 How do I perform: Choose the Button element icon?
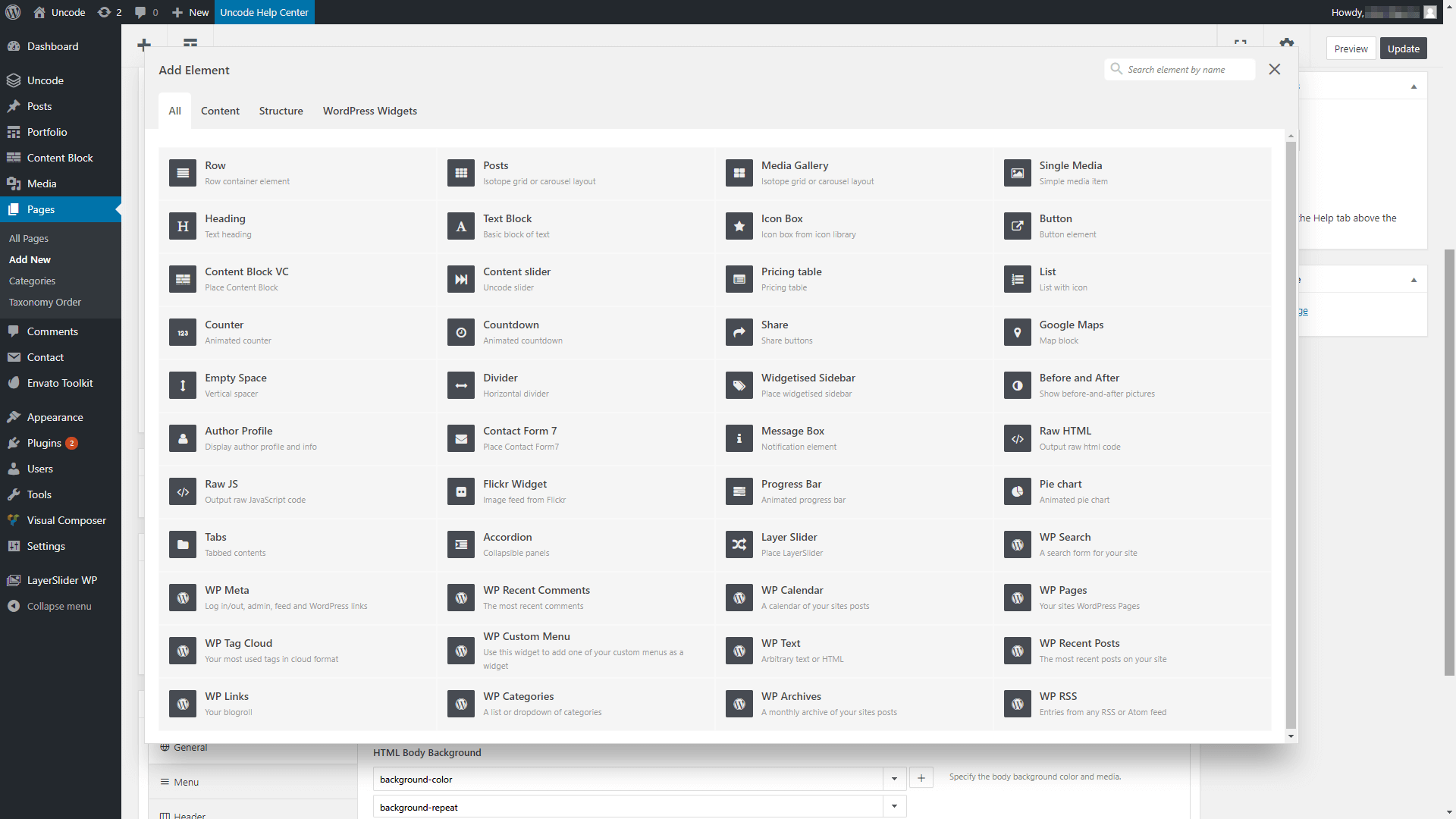pyautogui.click(x=1018, y=226)
